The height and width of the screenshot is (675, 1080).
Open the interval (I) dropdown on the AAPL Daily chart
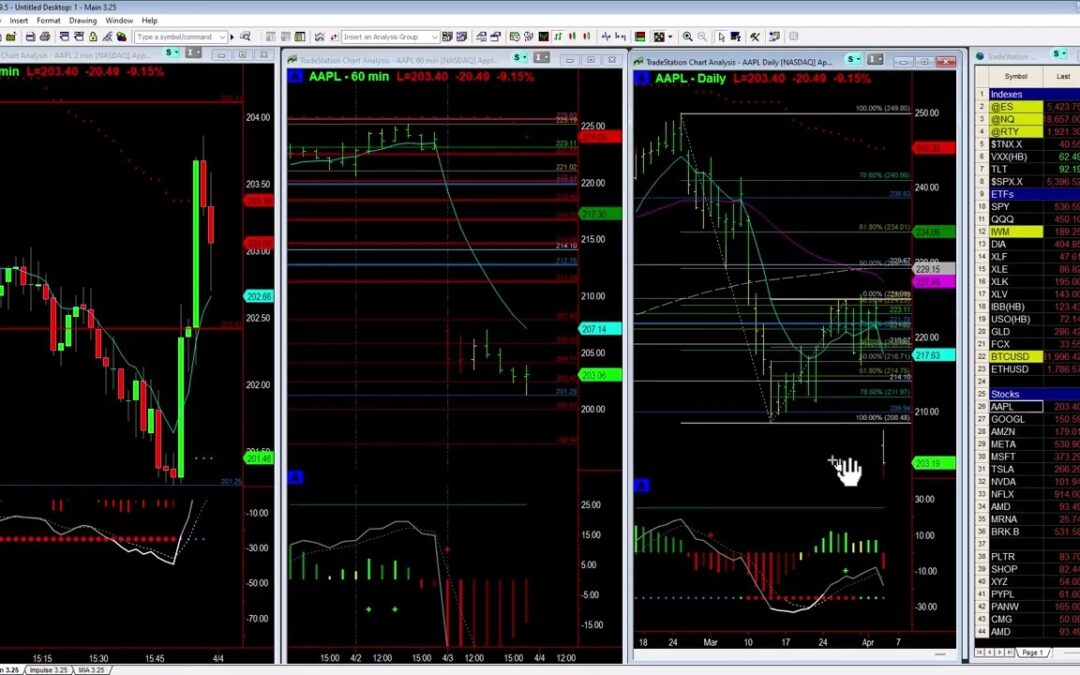click(875, 60)
